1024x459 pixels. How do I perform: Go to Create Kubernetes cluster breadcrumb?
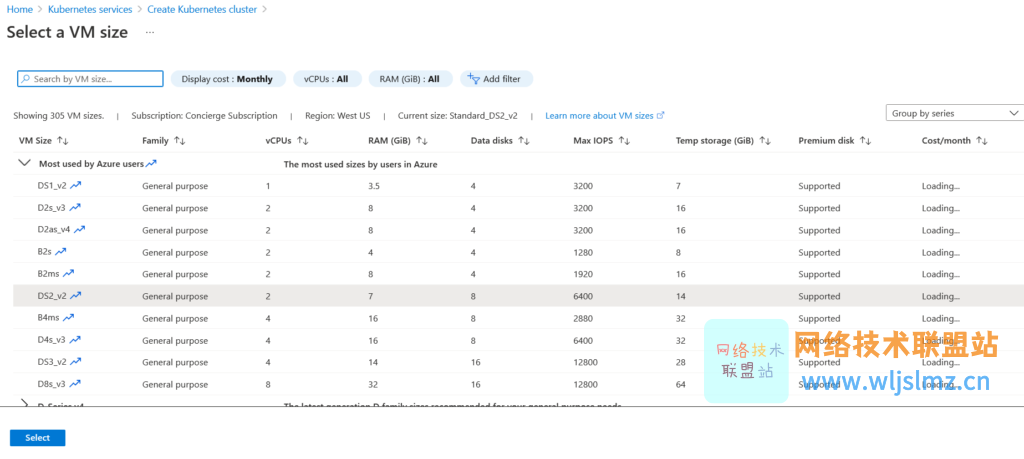click(202, 10)
